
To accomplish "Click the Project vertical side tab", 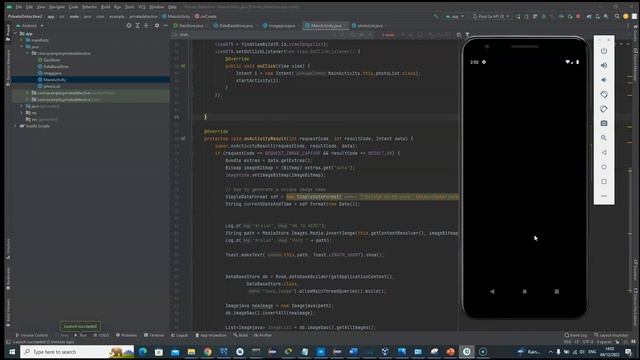I will pos(8,33).
